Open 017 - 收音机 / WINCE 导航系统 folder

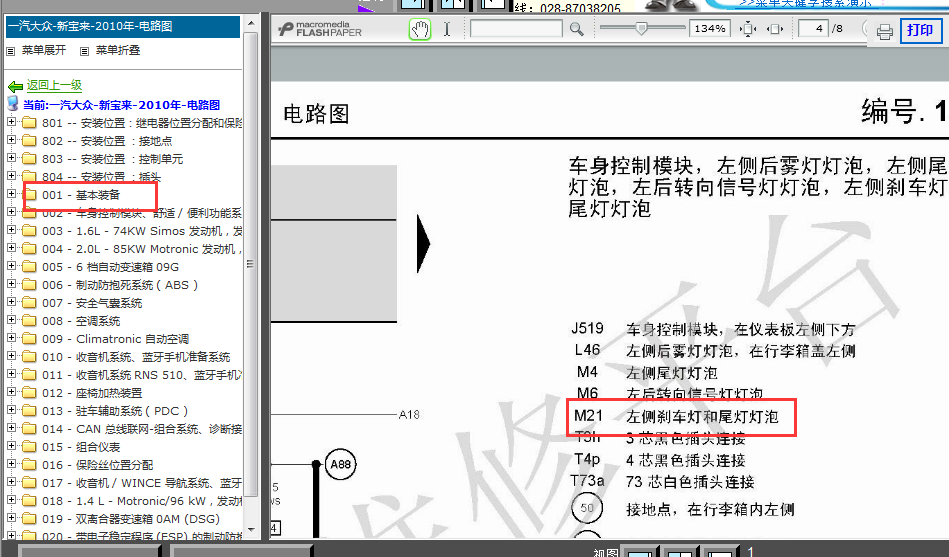[142, 483]
